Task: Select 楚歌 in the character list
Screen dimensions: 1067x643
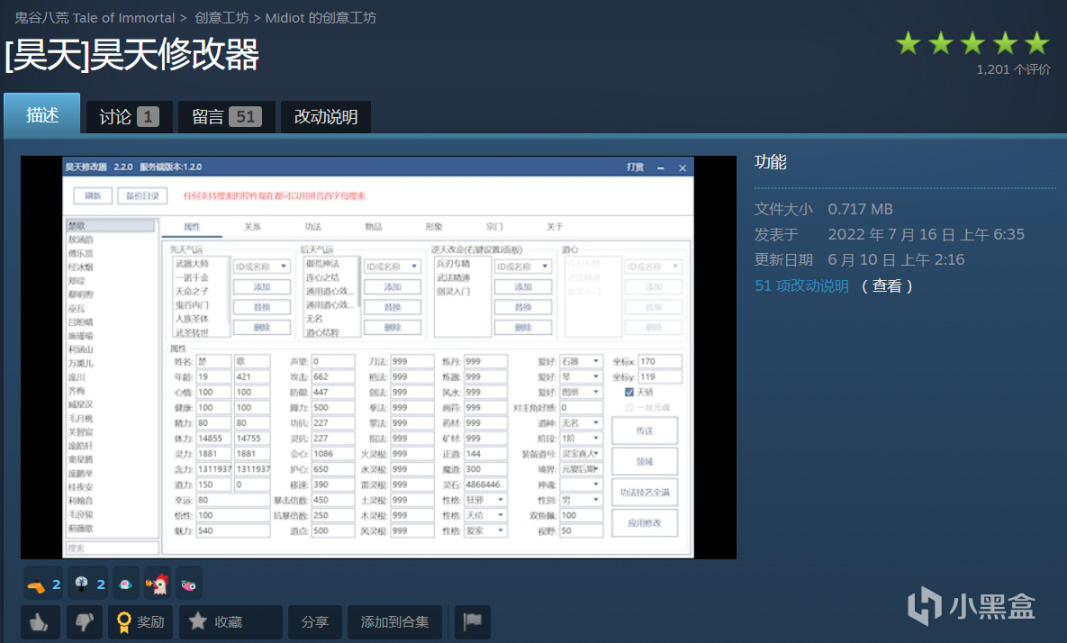Action: (x=110, y=225)
